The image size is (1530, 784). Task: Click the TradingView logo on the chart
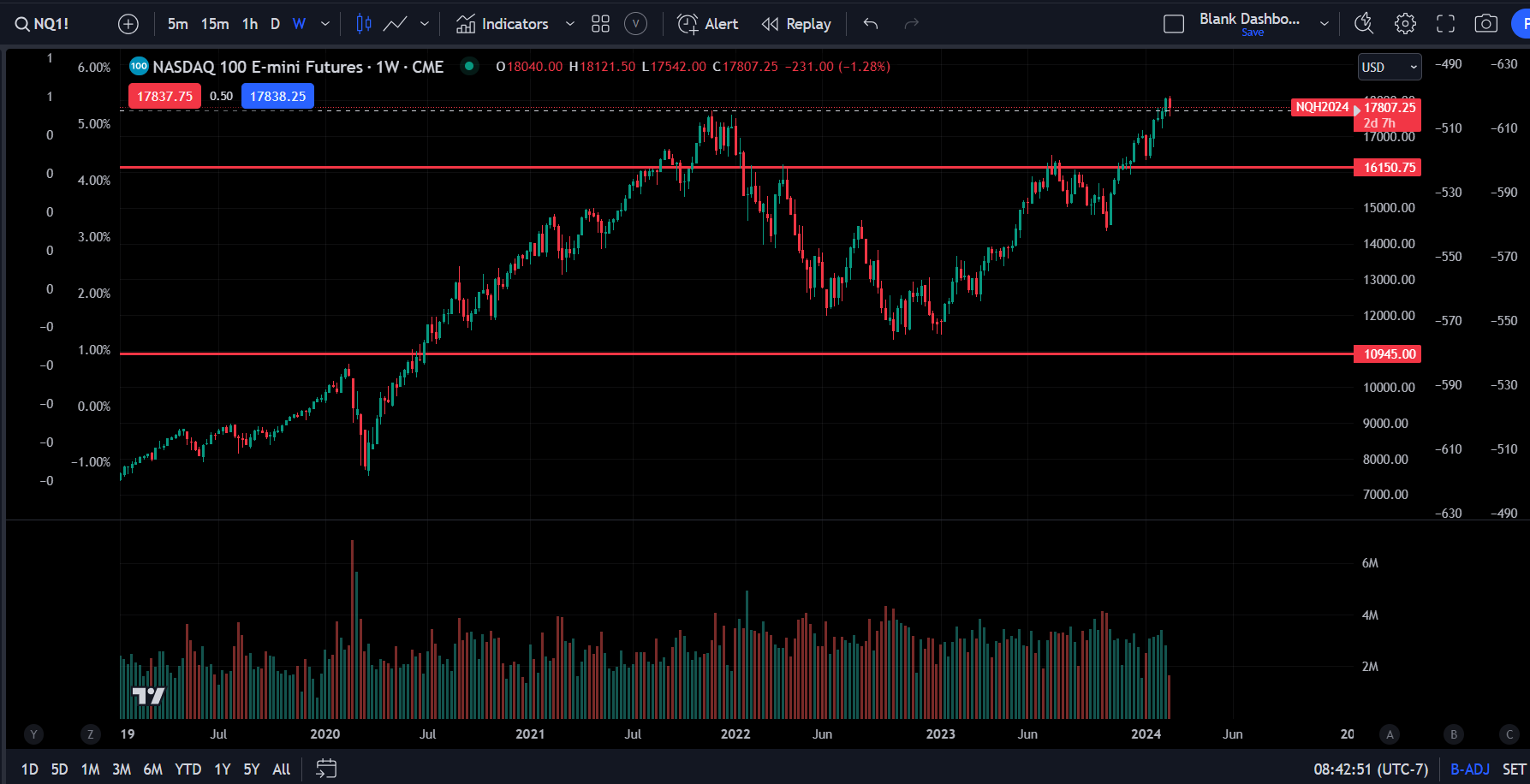tap(148, 696)
